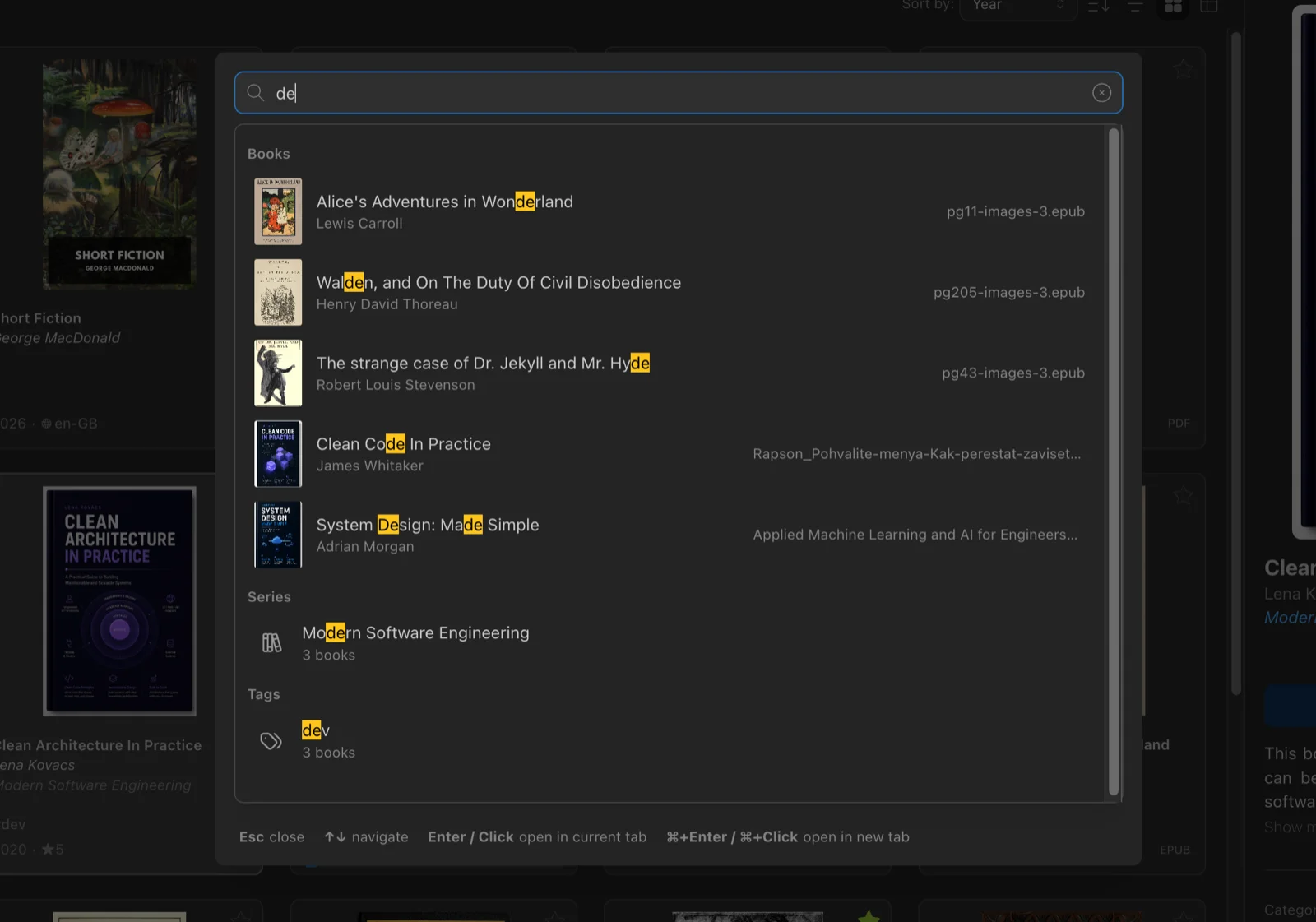Viewport: 1316px width, 922px height.
Task: Click Adrian Morgan author text
Action: click(365, 546)
